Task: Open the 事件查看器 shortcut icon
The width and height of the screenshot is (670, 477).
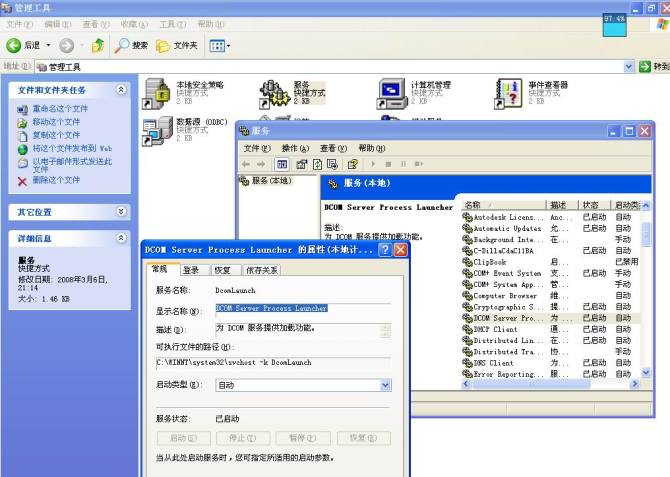Action: click(x=510, y=93)
